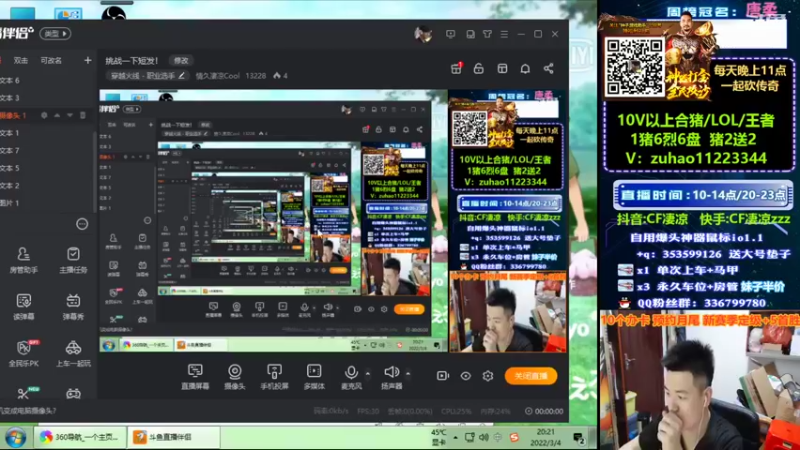This screenshot has height=450, width=800.
Task: Open Sogou input icon in tray
Action: point(514,437)
